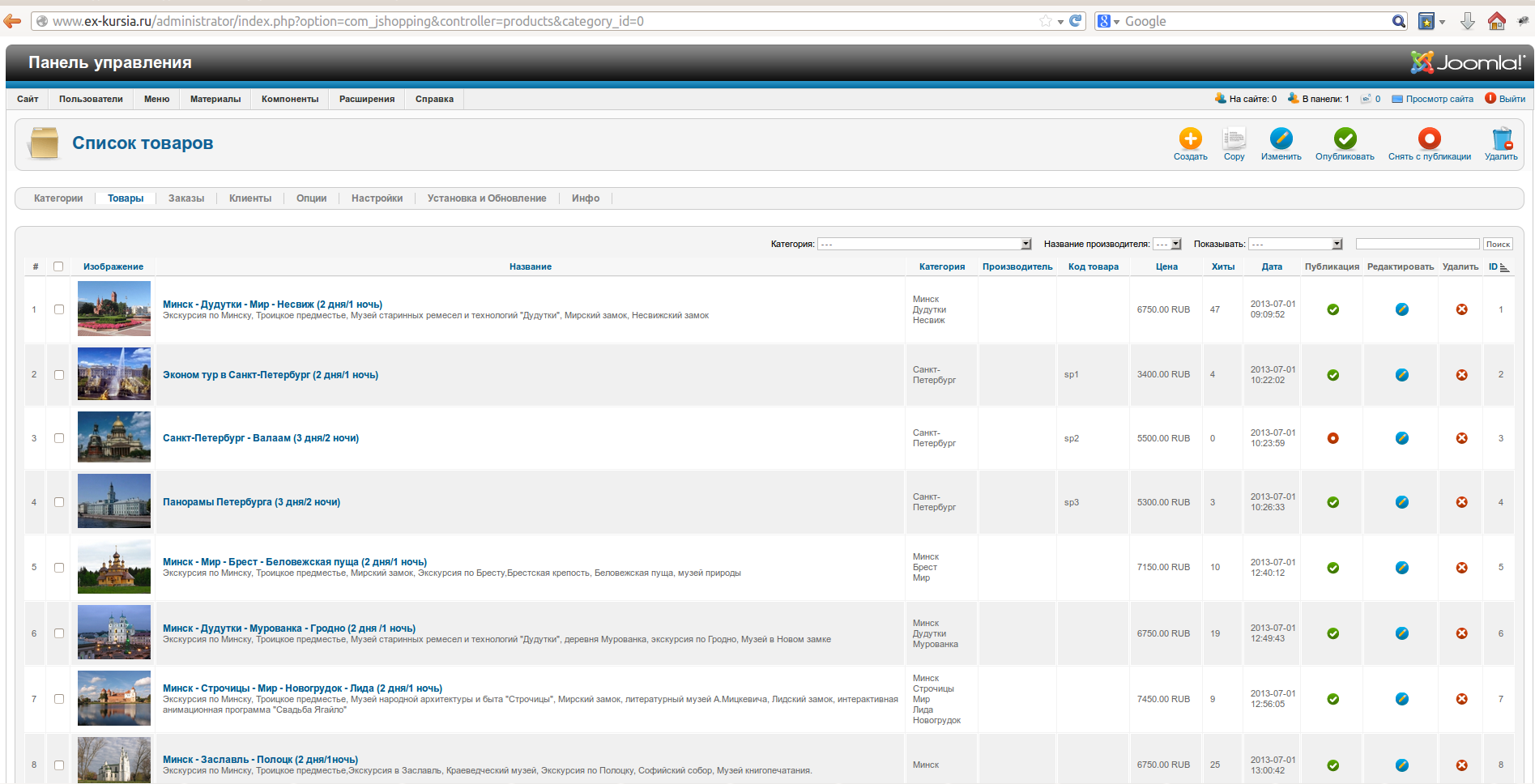The width and height of the screenshot is (1535, 784).
Task: Sort the table by Цена column
Action: coord(1166,266)
